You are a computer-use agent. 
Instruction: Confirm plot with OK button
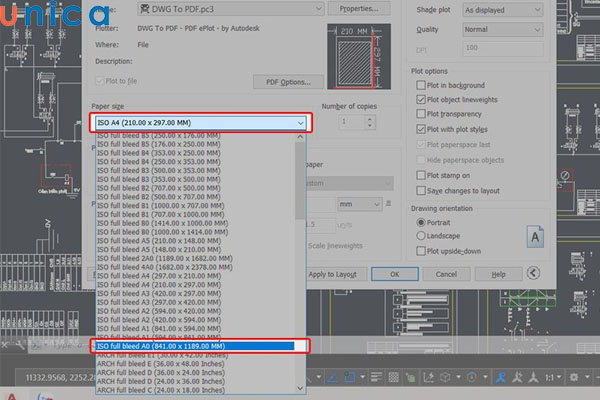click(x=395, y=274)
